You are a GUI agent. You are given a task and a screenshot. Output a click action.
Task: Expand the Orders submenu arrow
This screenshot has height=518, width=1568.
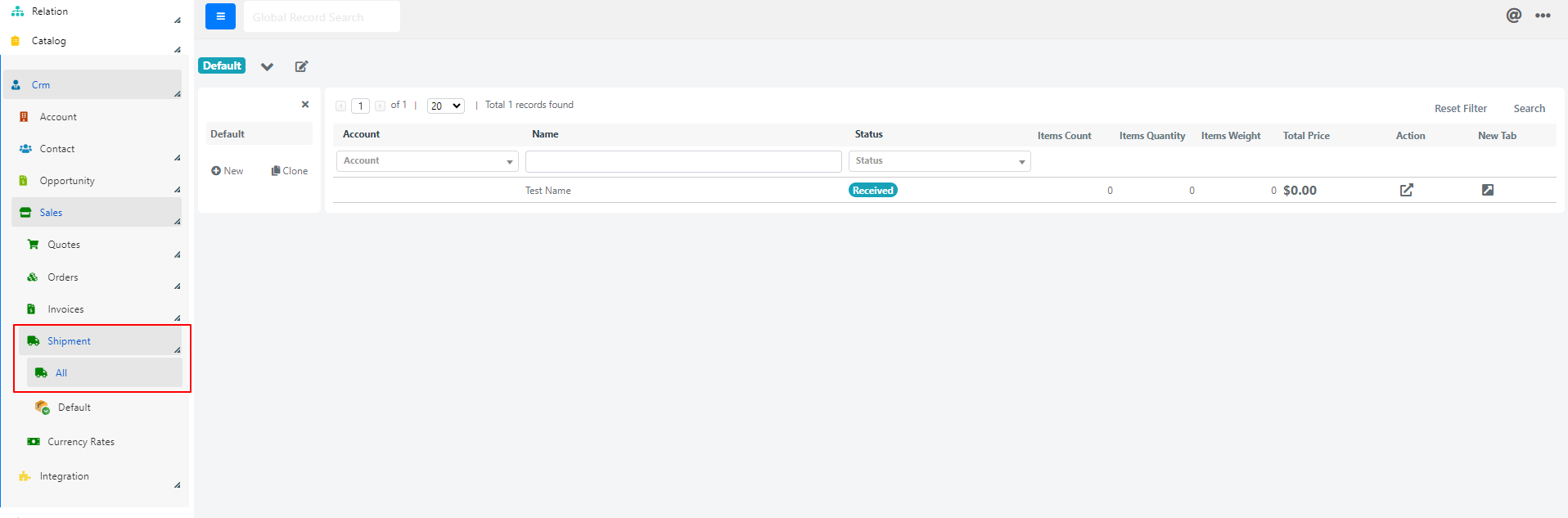tap(178, 286)
